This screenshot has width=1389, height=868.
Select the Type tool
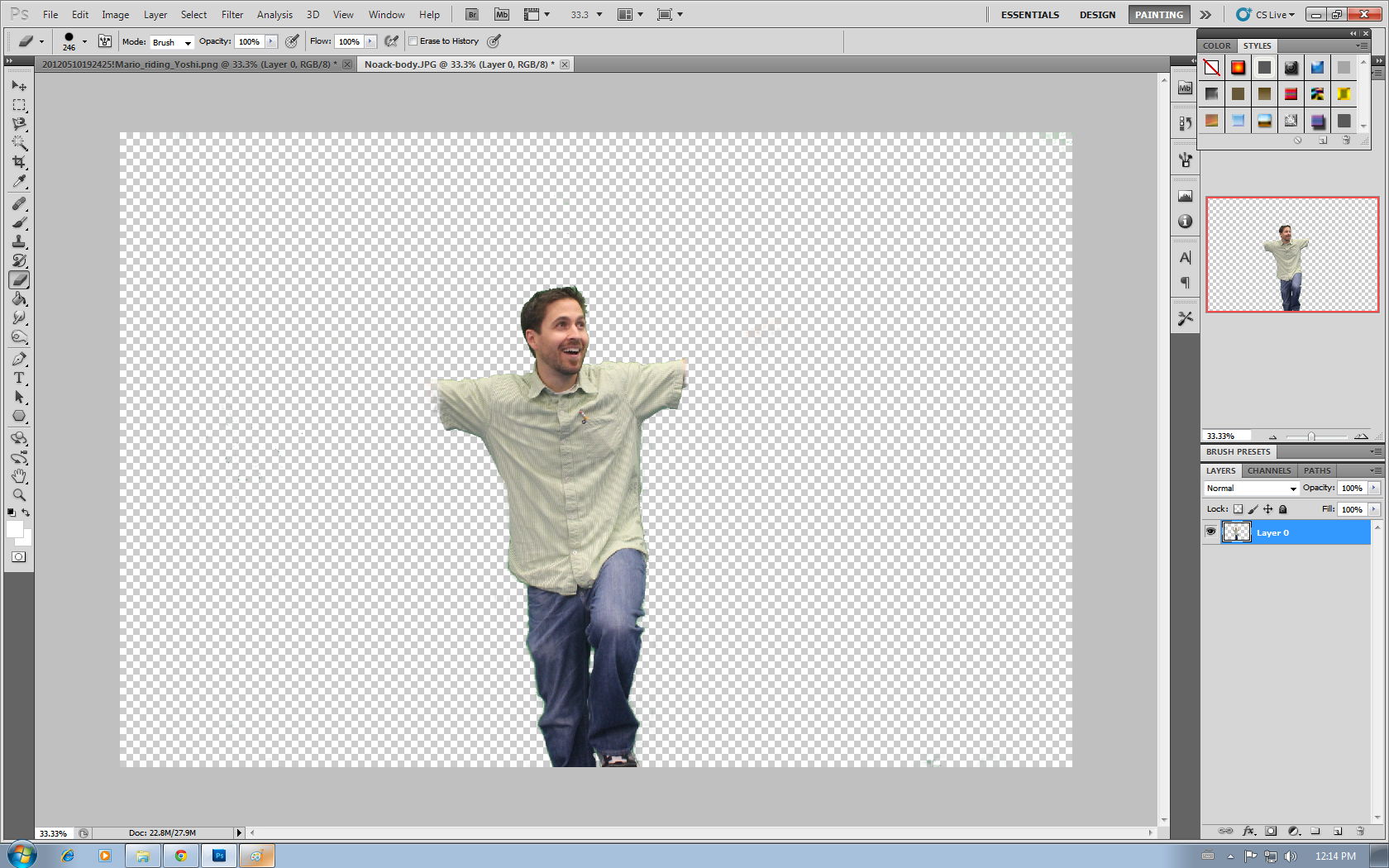pos(19,378)
